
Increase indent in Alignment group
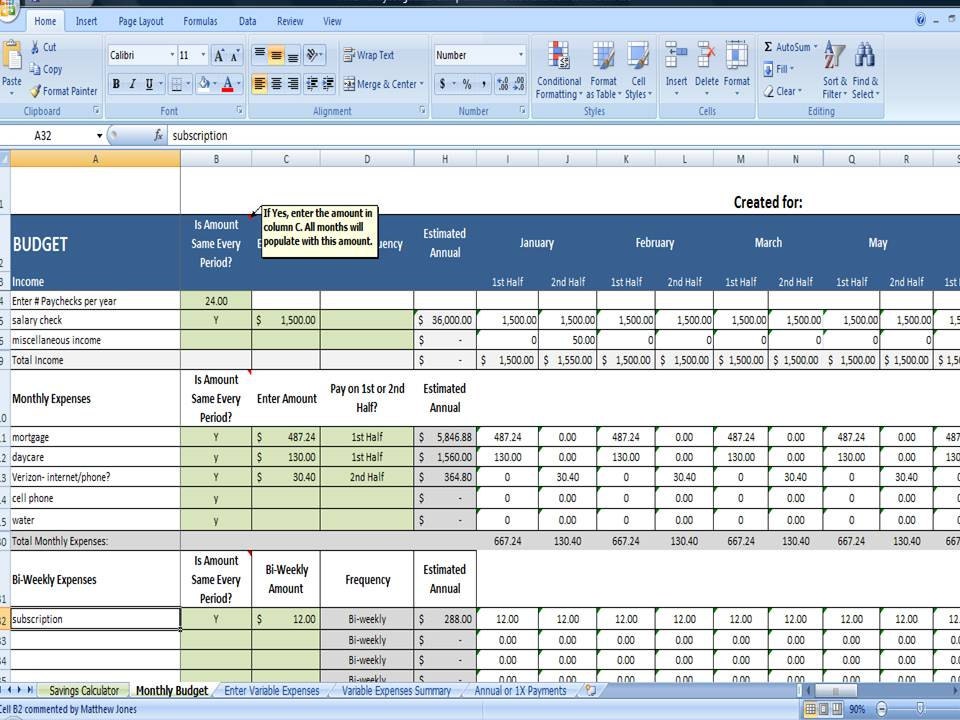click(328, 84)
